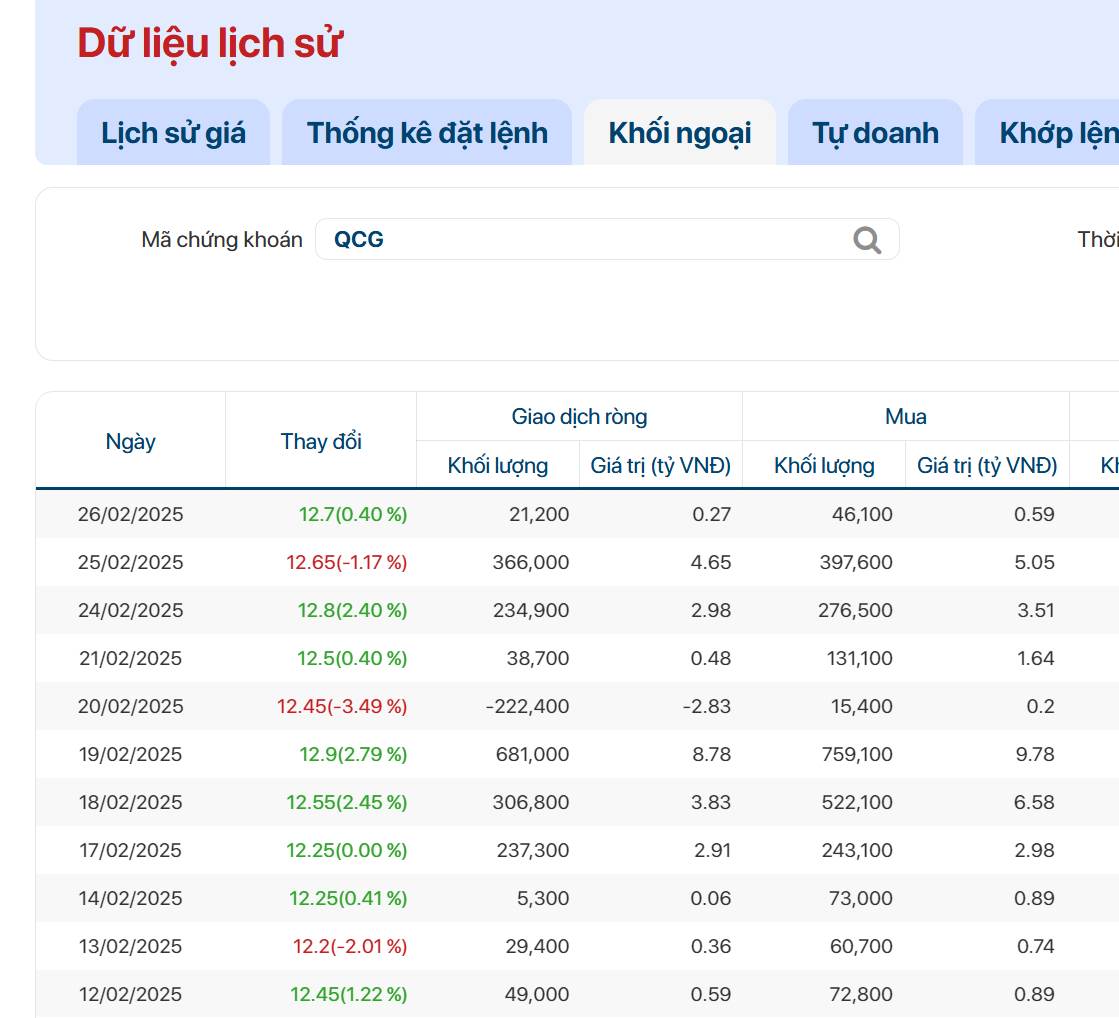The height and width of the screenshot is (1018, 1119).
Task: Click the Thay đổi column header
Action: pos(321,441)
